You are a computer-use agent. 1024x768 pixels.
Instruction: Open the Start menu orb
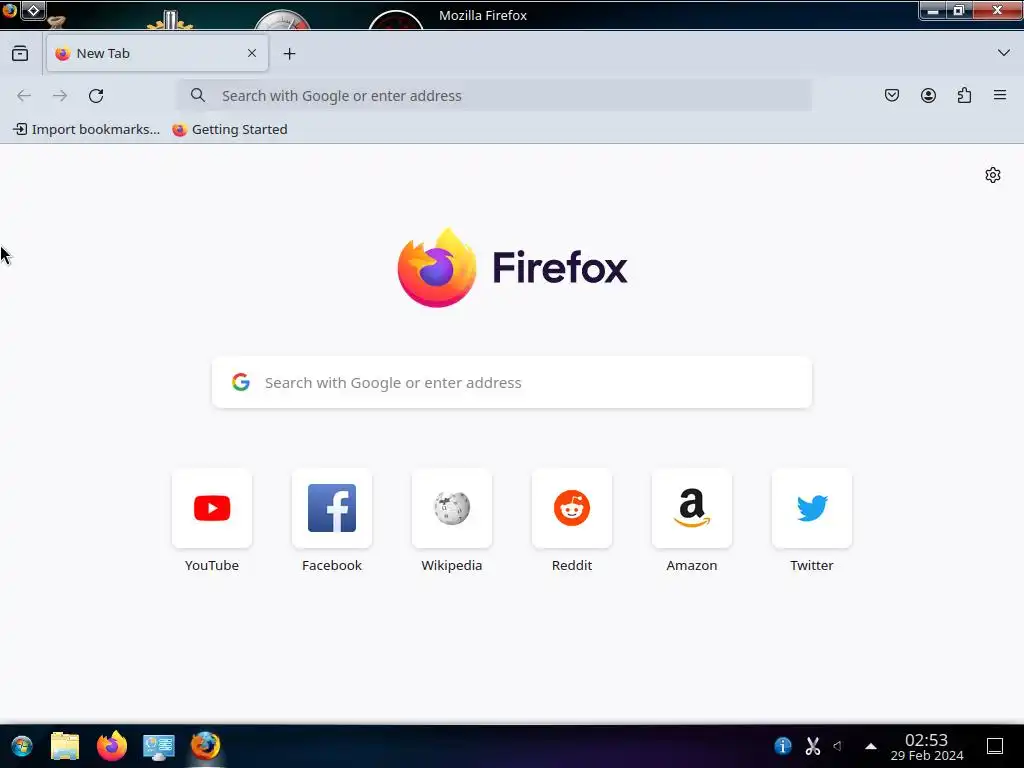pyautogui.click(x=22, y=746)
